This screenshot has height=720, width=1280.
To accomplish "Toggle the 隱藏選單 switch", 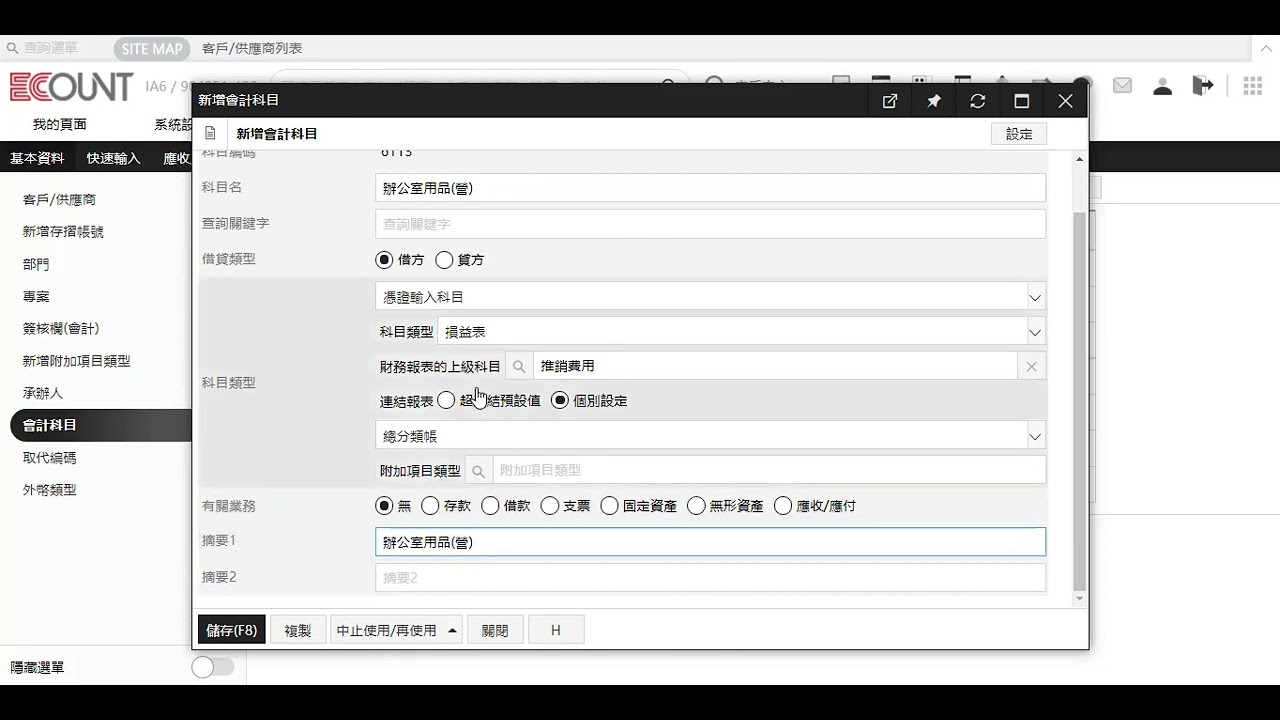I will pyautogui.click(x=212, y=667).
